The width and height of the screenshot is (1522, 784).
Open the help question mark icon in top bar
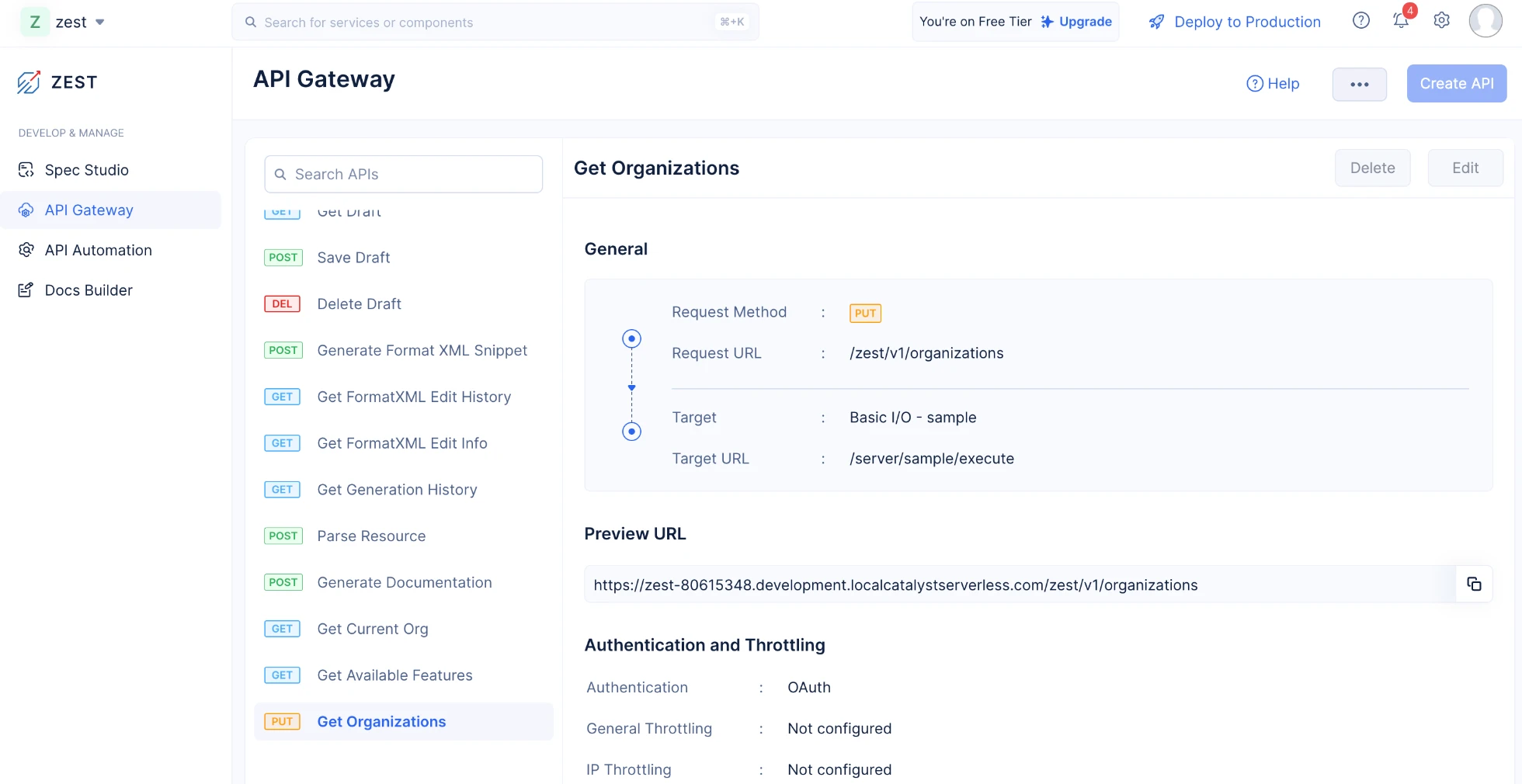1360,20
